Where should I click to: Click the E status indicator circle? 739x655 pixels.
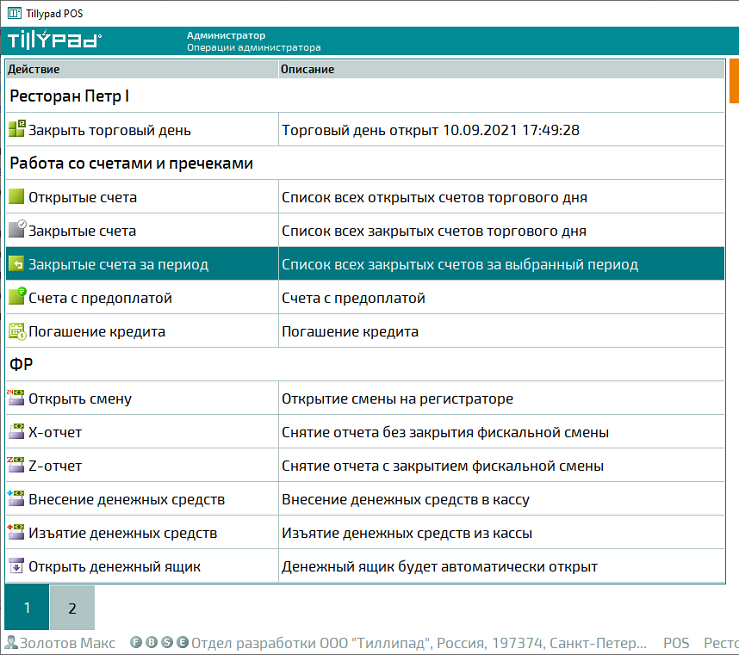[x=182, y=642]
